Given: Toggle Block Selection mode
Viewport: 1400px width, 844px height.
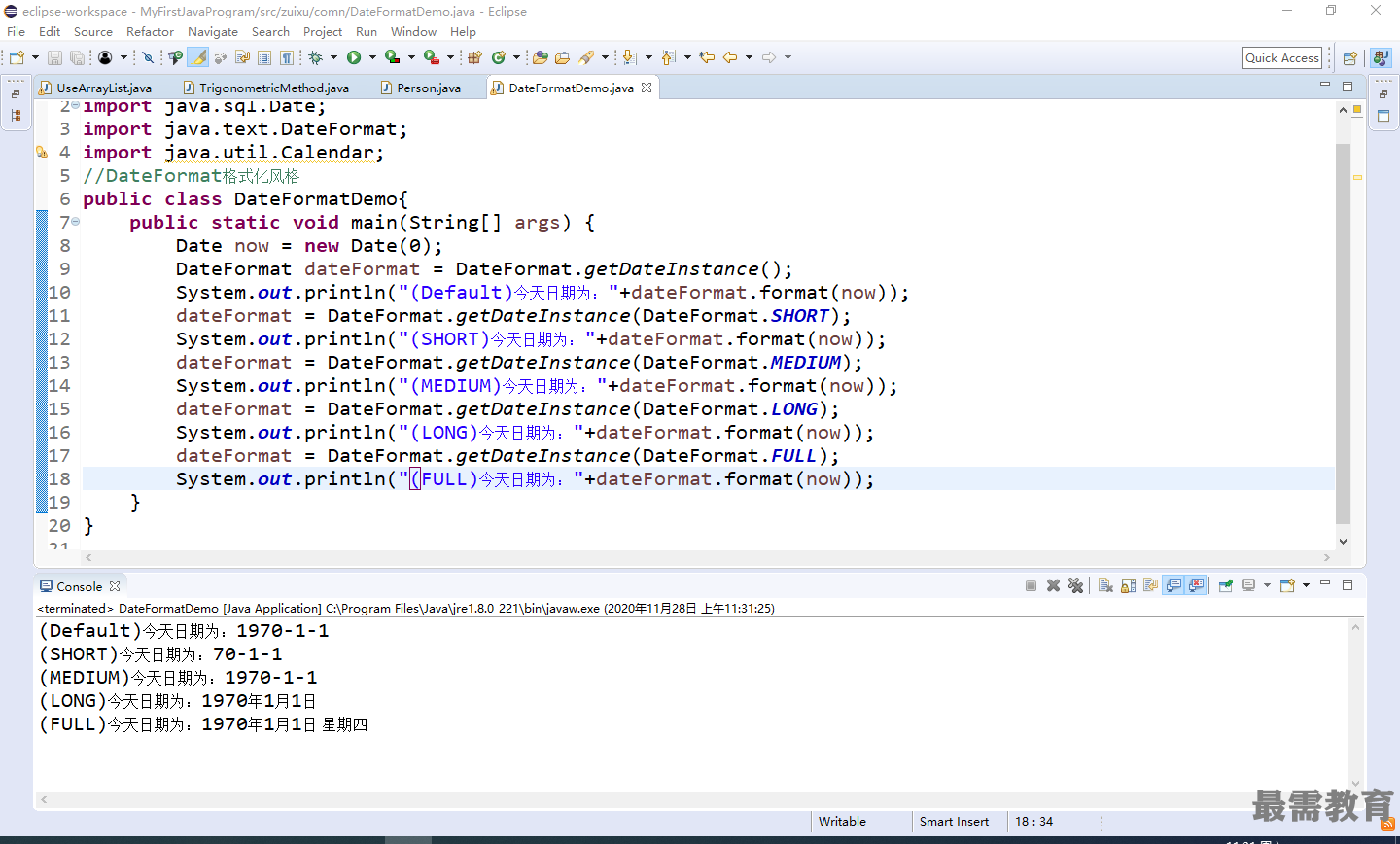Looking at the screenshot, I should pyautogui.click(x=263, y=57).
